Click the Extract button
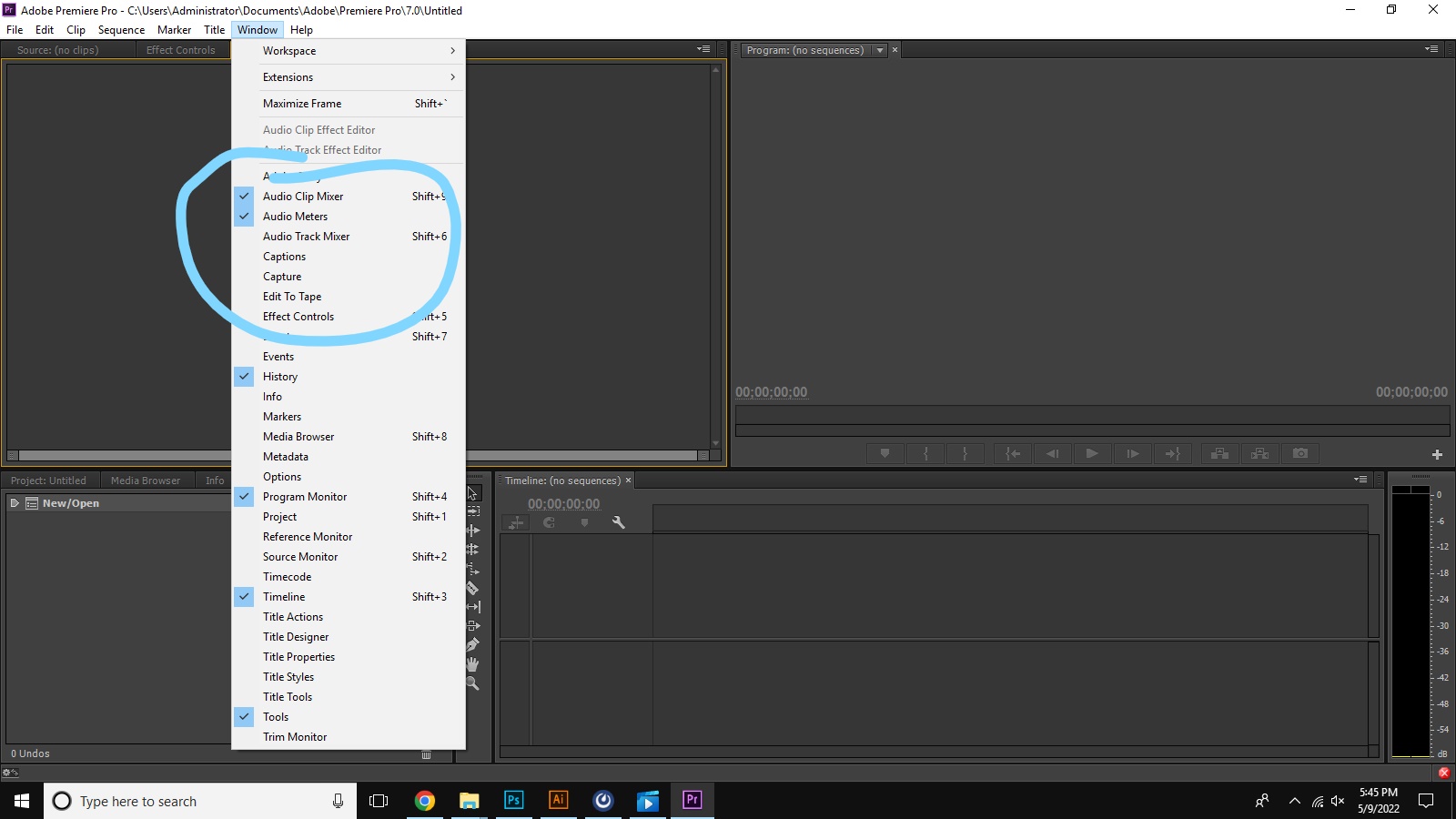The image size is (1456, 819). click(x=1260, y=453)
